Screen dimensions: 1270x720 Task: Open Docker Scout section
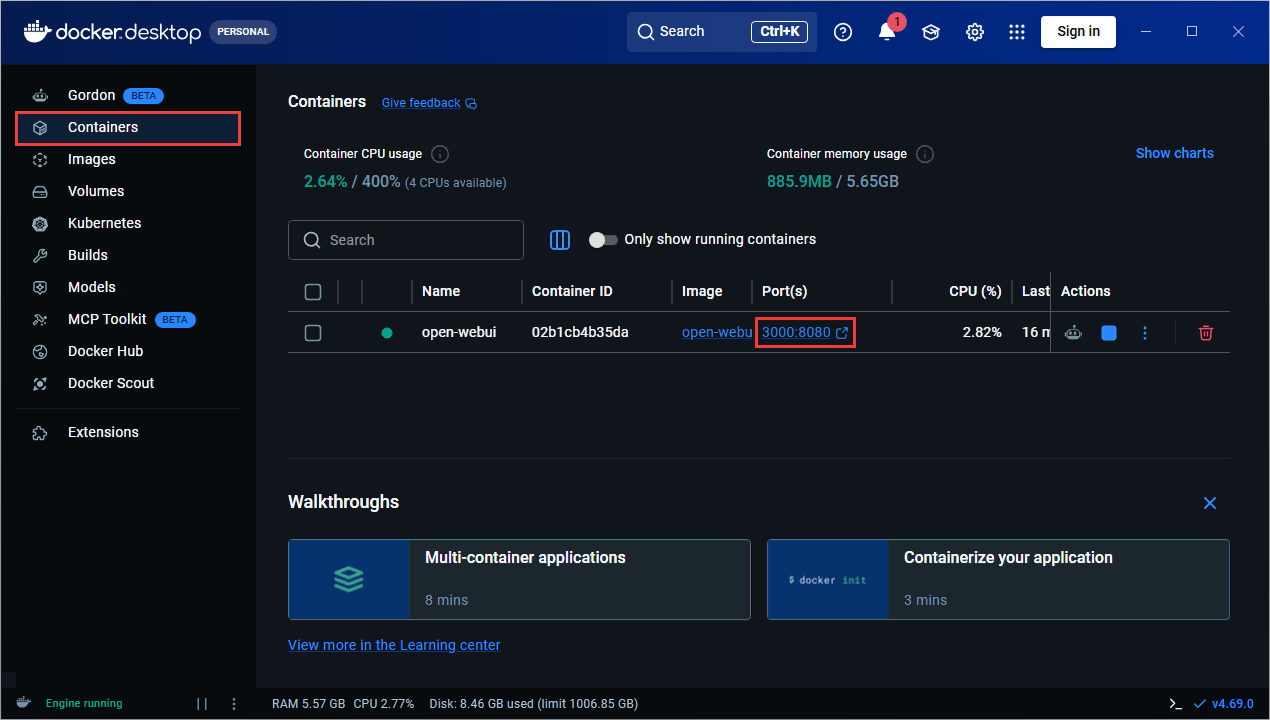pyautogui.click(x=128, y=383)
